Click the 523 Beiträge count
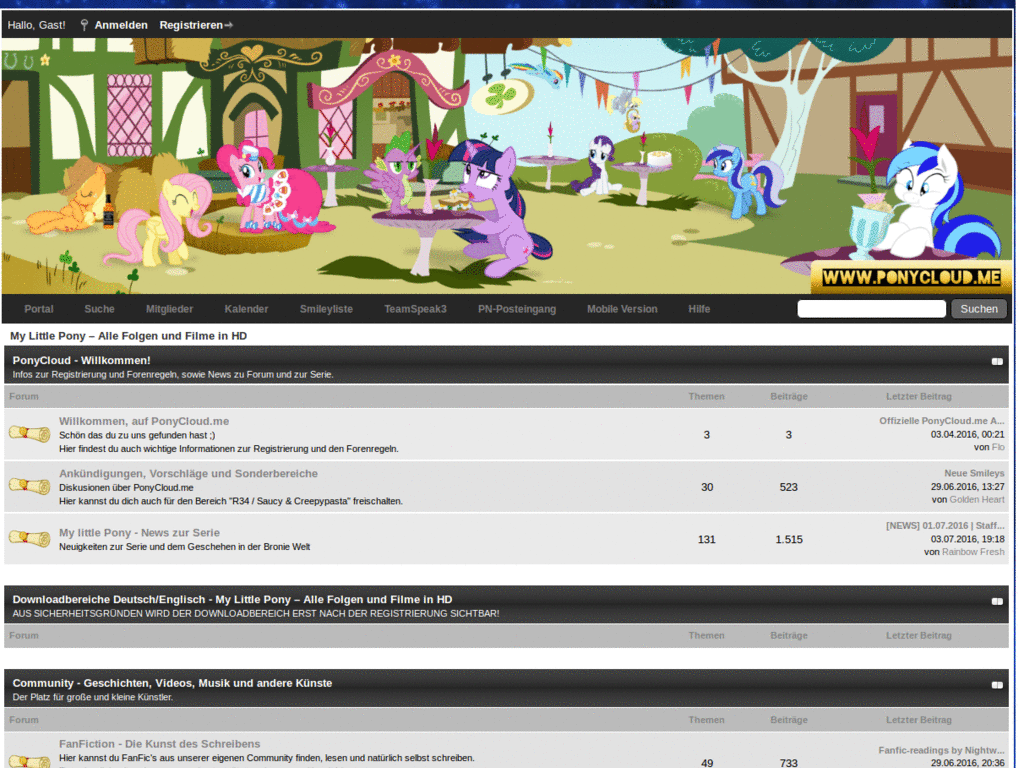Image resolution: width=1024 pixels, height=768 pixels. click(788, 487)
